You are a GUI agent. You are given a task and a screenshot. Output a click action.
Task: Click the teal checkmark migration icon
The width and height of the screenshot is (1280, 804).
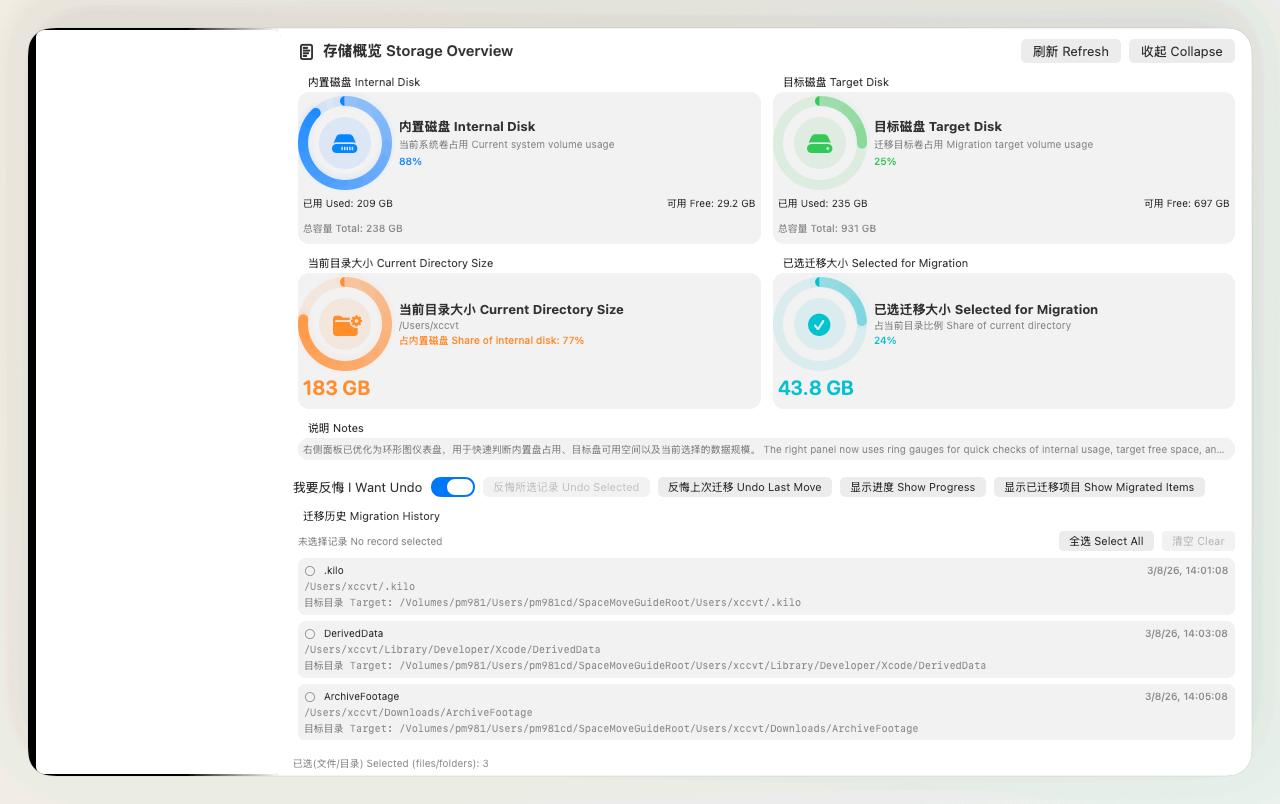click(x=820, y=324)
